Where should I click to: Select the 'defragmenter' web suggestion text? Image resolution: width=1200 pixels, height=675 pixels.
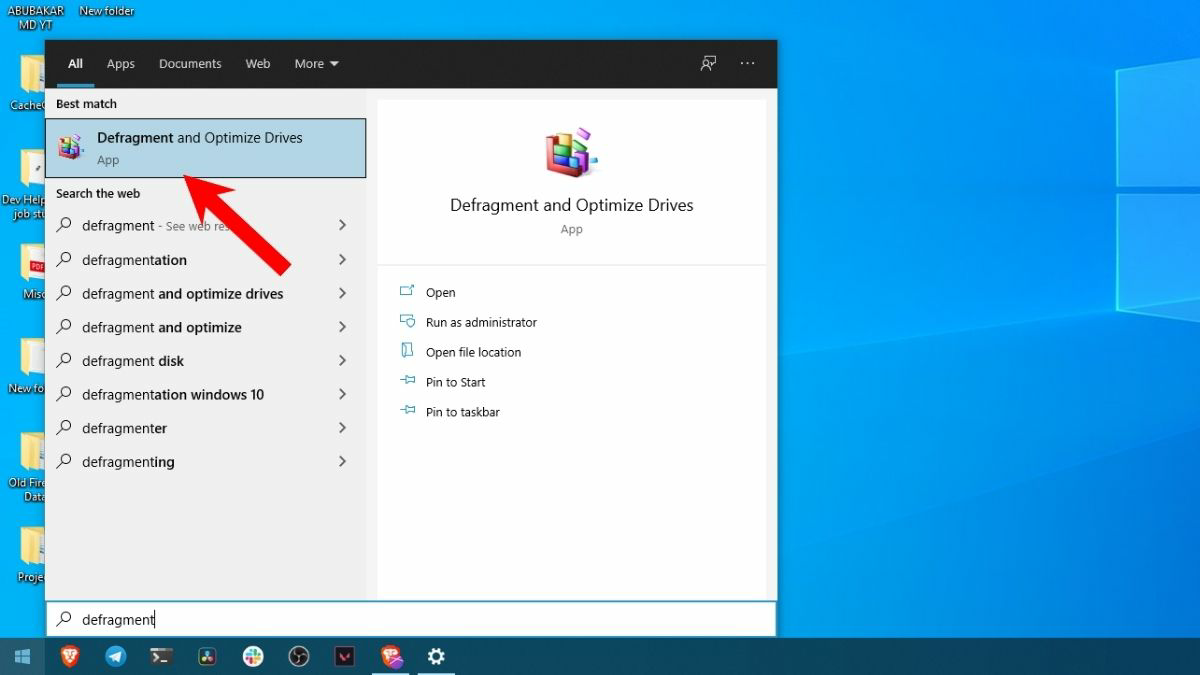124,428
